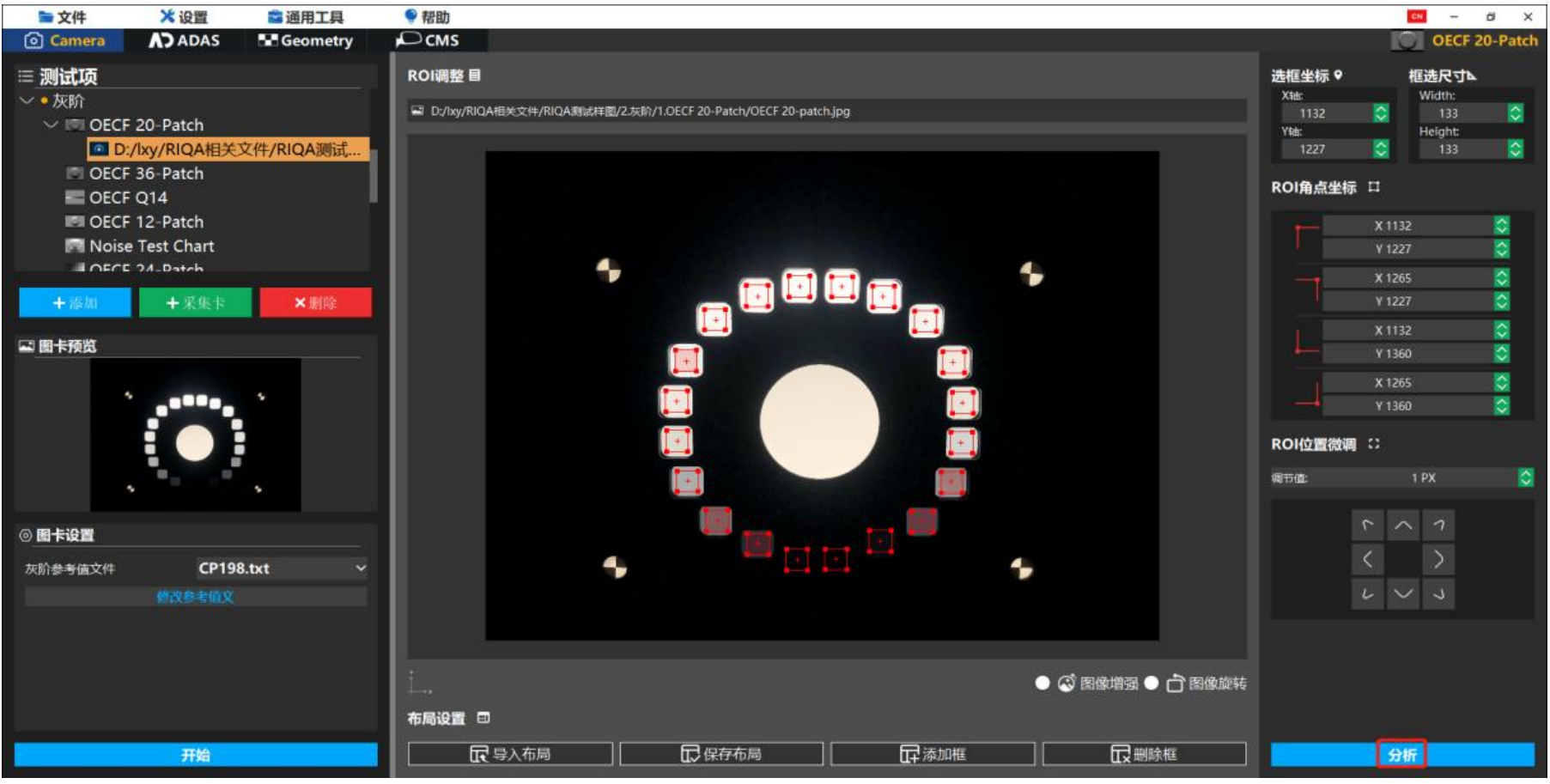
Task: Click the down arrow in ROI fine-tune pad
Action: [1403, 593]
